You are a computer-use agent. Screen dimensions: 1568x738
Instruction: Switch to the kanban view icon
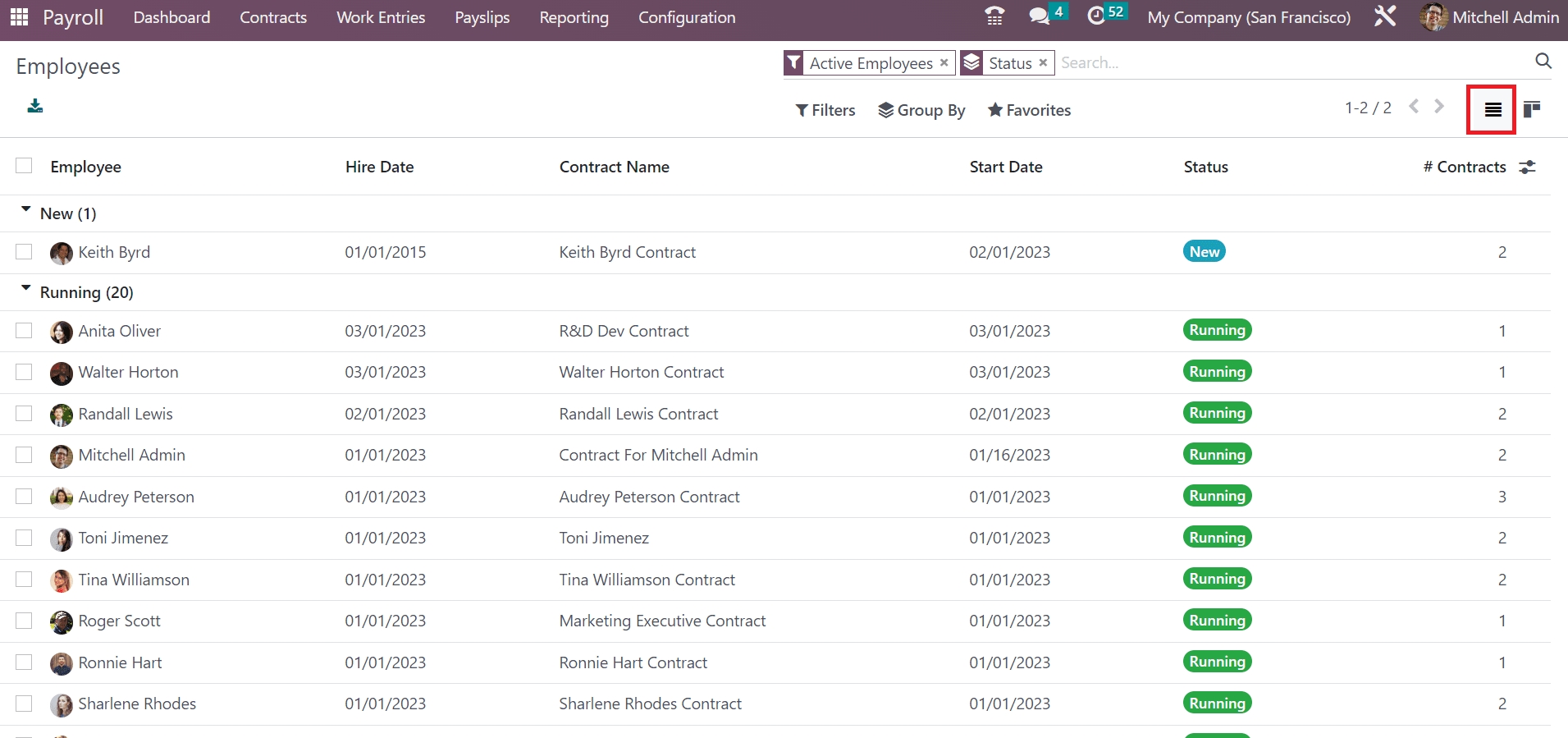[1532, 109]
